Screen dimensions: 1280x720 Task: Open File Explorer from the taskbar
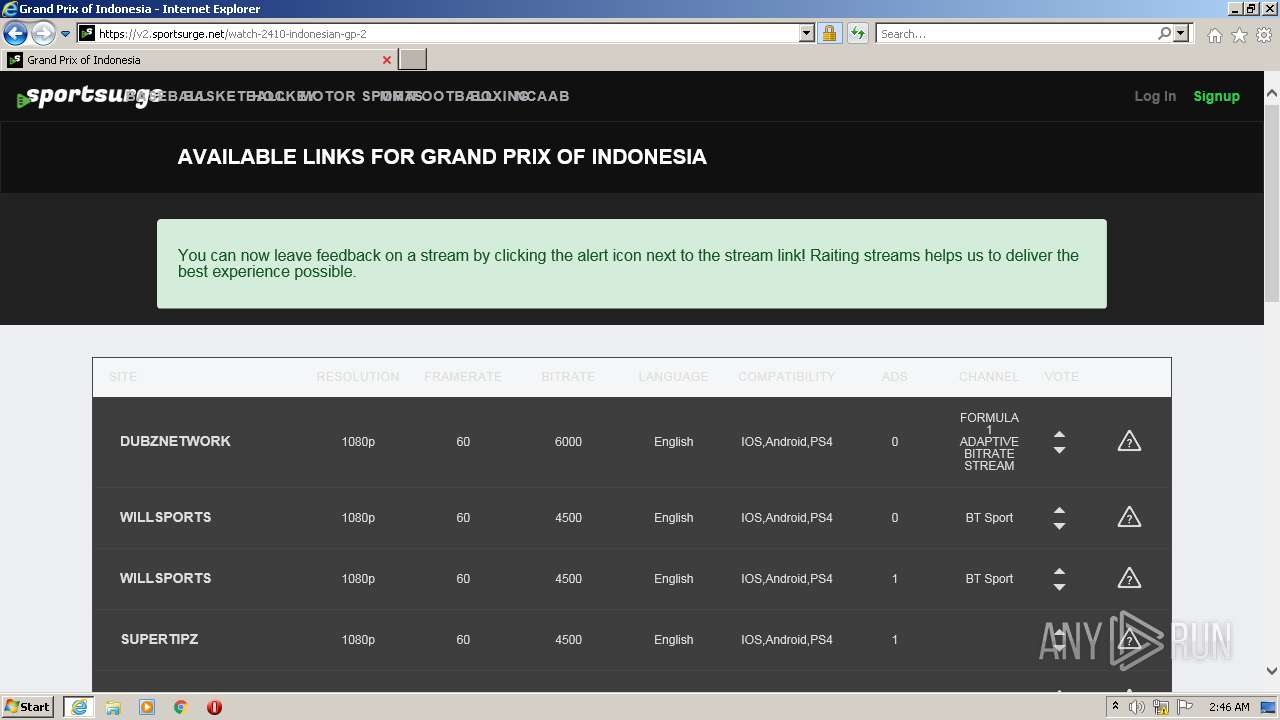point(113,707)
